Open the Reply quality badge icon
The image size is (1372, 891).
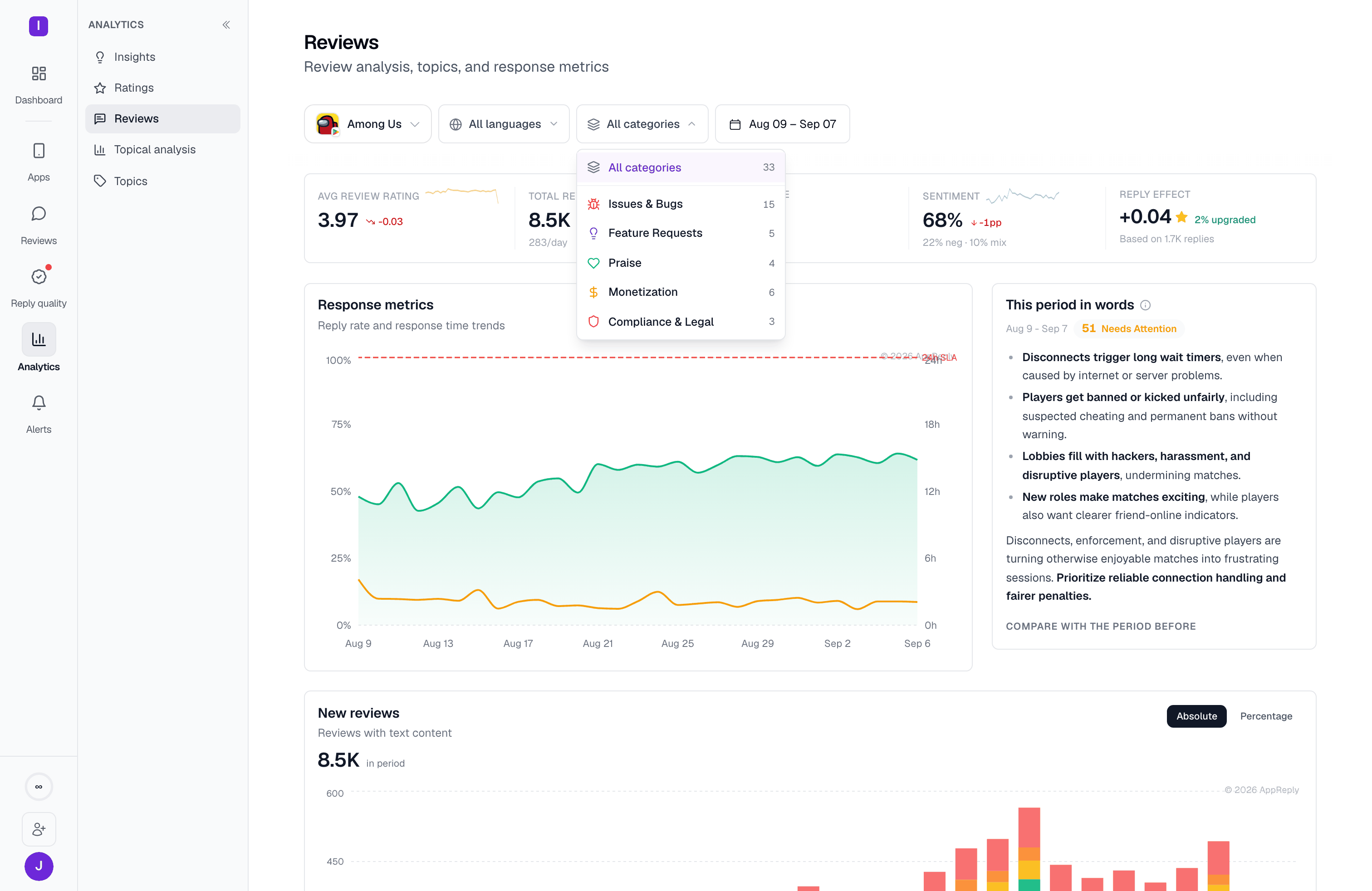pyautogui.click(x=39, y=277)
